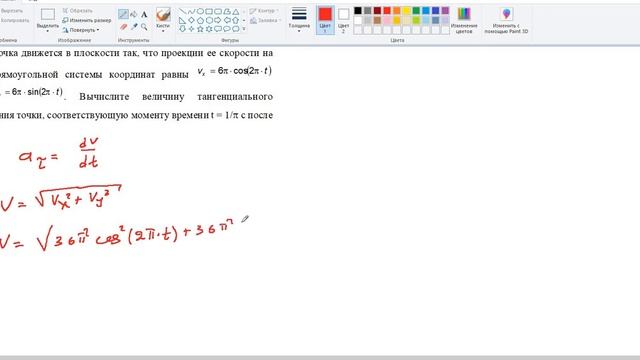Select the Color picker eyedropper tool
Image resolution: width=640 pixels, height=360 pixels.
point(134,27)
